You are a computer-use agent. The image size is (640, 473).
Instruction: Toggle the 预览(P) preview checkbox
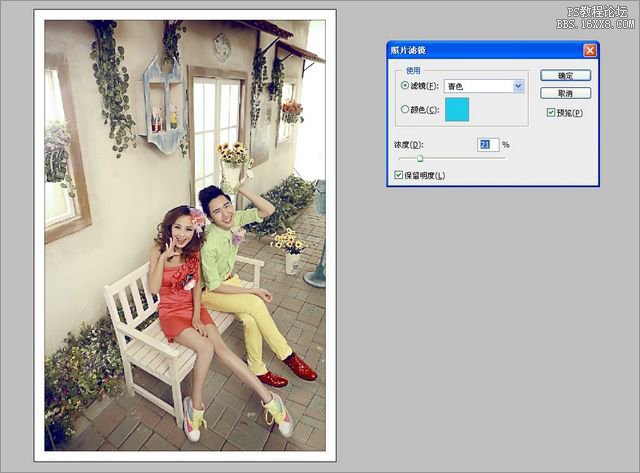pyautogui.click(x=552, y=113)
